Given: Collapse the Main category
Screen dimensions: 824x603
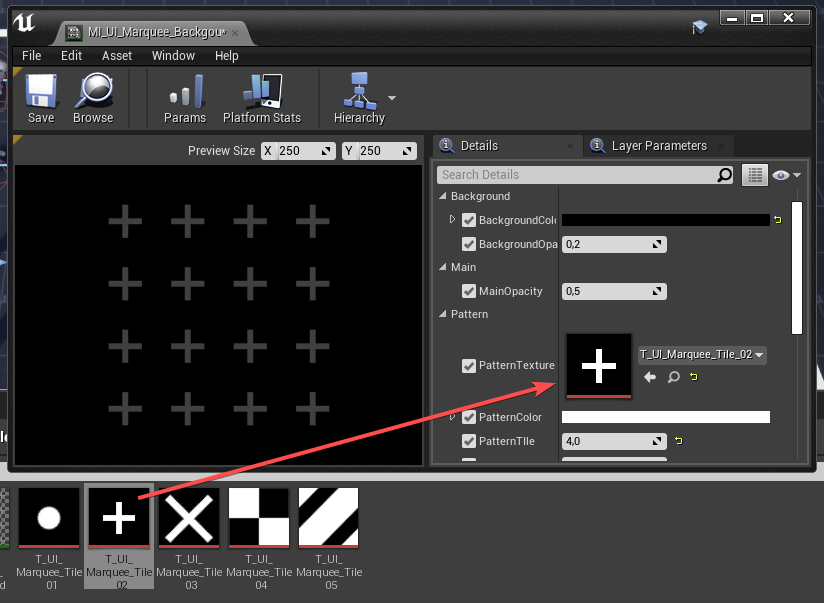Looking at the screenshot, I should [442, 267].
